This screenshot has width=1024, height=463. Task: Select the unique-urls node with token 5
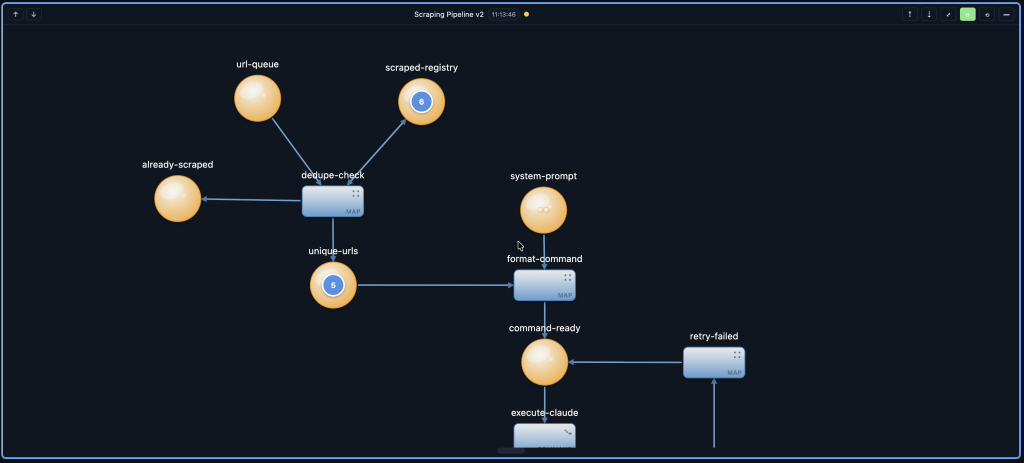click(333, 286)
